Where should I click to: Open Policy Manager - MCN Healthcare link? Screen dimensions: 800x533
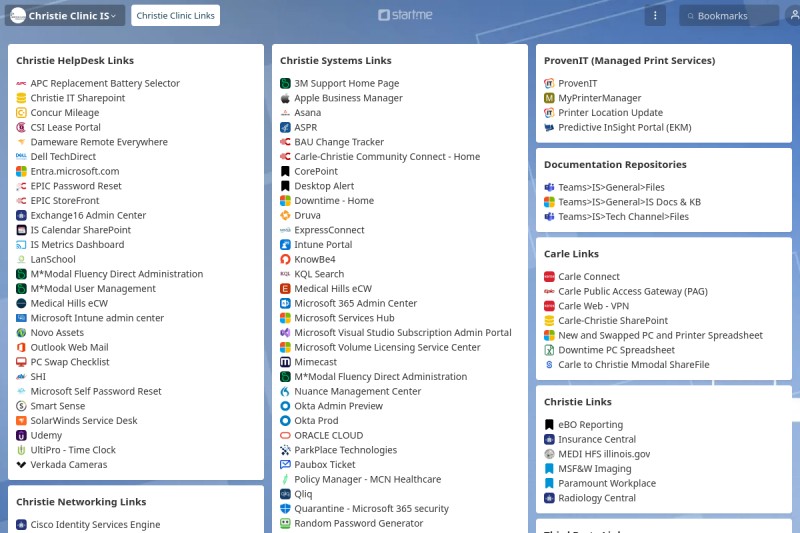pyautogui.click(x=368, y=479)
